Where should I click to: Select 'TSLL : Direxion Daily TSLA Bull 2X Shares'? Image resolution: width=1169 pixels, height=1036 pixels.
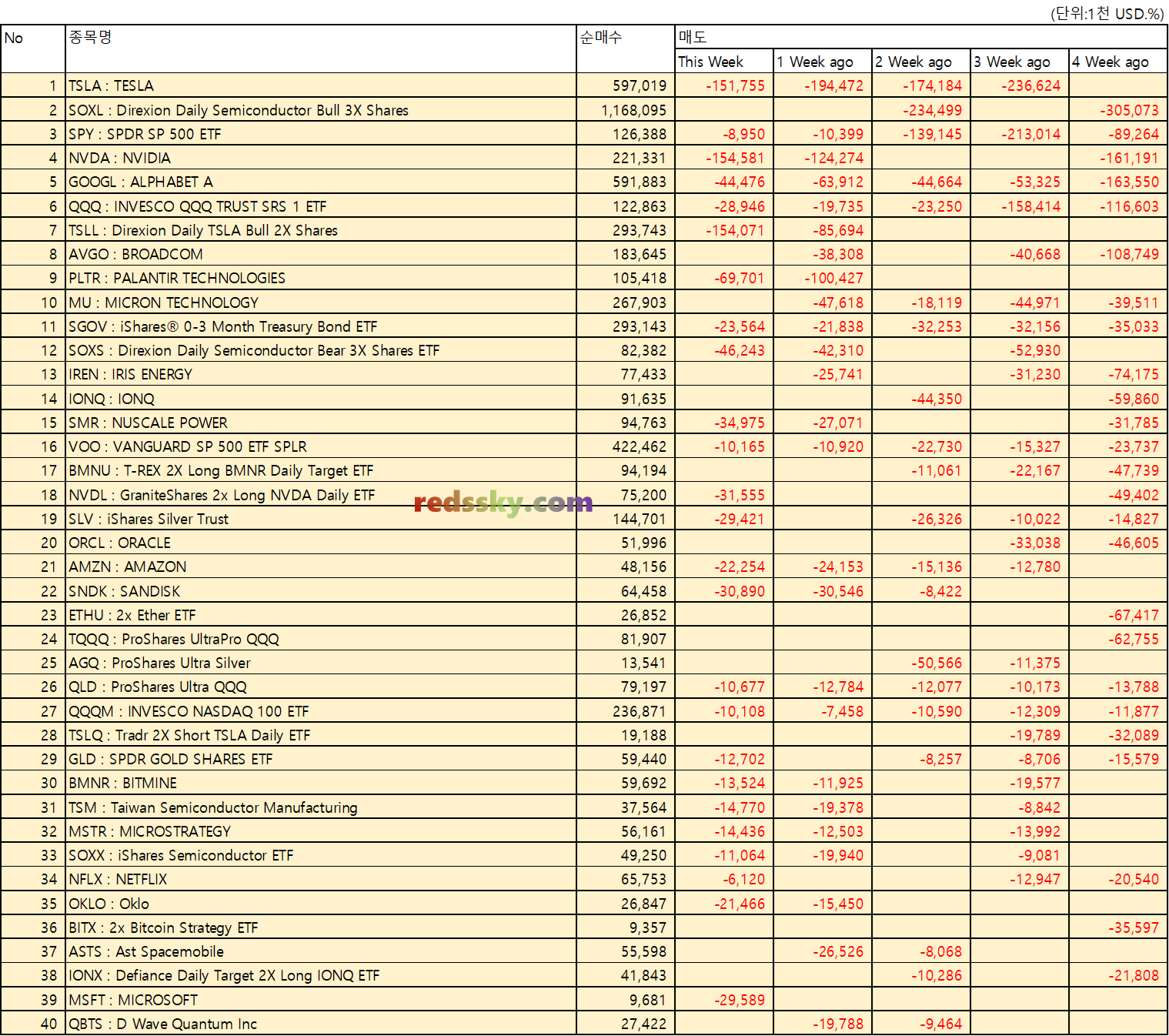321,230
